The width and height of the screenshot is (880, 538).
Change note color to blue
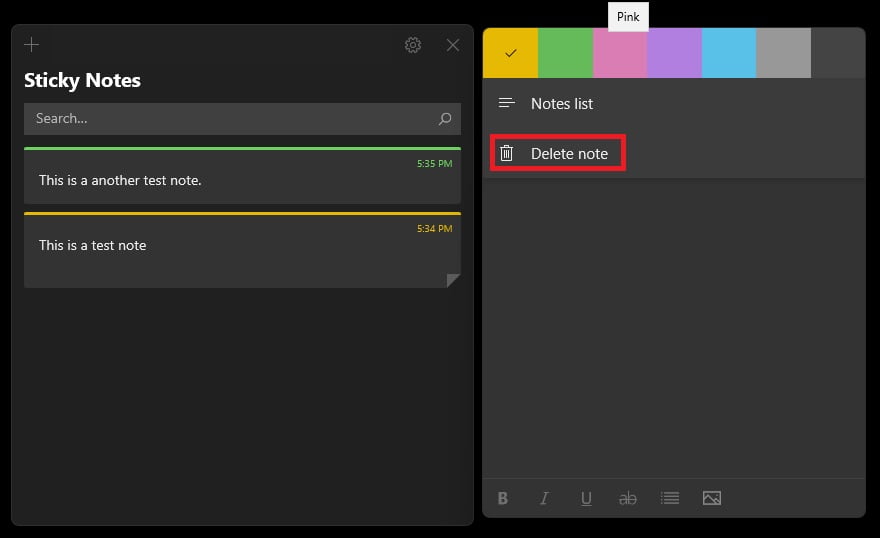tap(729, 53)
